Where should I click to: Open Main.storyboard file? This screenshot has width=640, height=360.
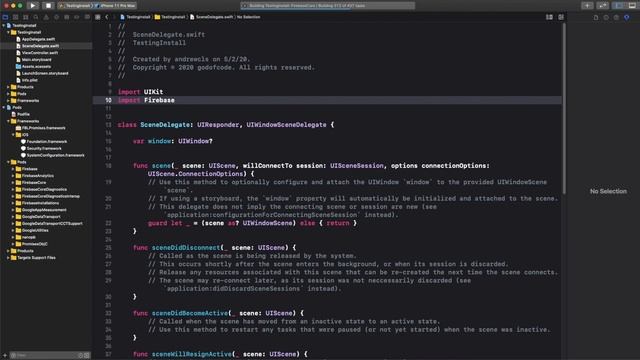tap(36, 60)
